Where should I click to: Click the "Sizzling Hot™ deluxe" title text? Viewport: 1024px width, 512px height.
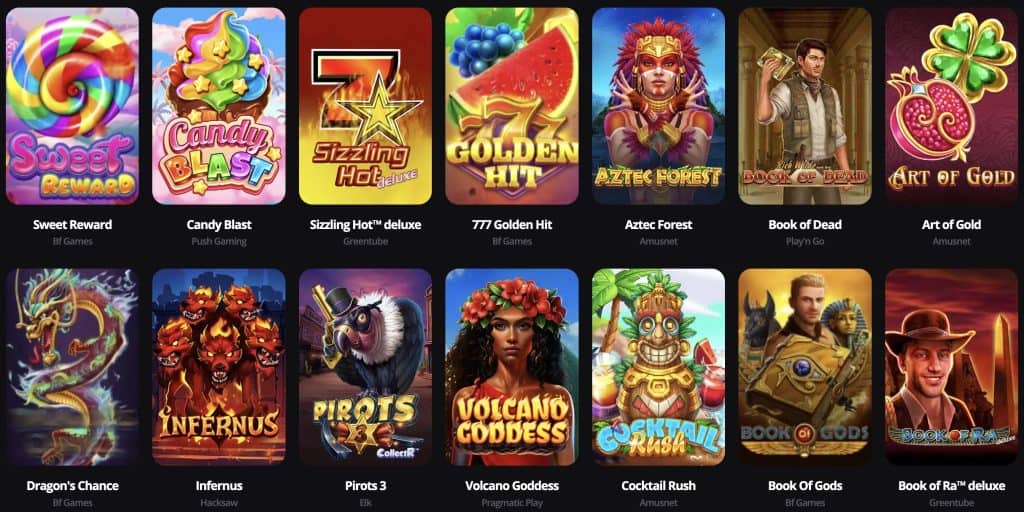(x=365, y=225)
